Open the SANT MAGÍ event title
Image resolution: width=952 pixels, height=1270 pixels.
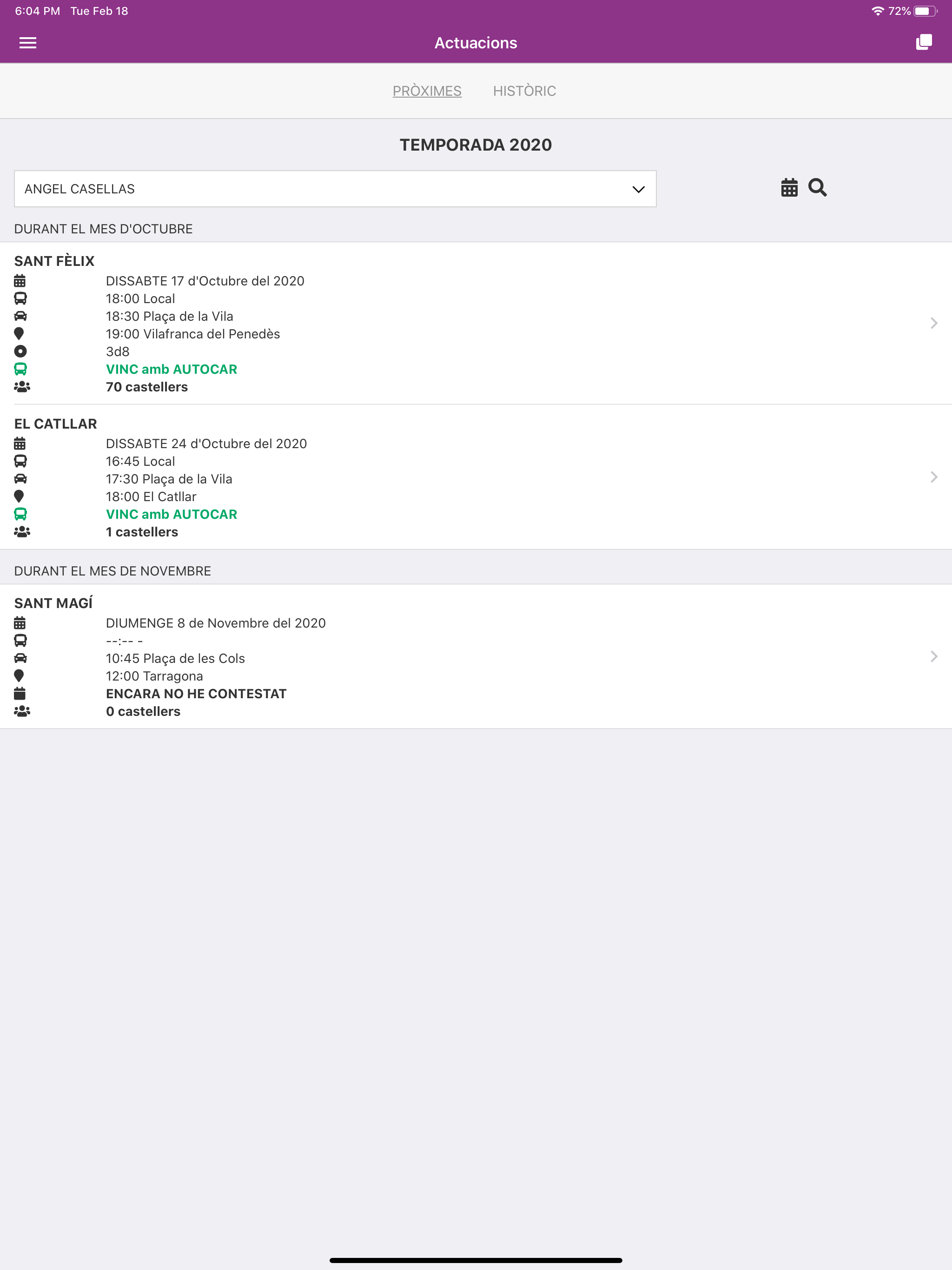[x=53, y=603]
